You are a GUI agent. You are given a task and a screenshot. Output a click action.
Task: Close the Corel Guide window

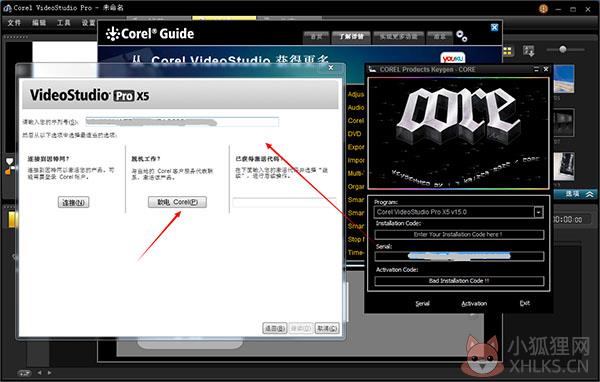pos(494,27)
